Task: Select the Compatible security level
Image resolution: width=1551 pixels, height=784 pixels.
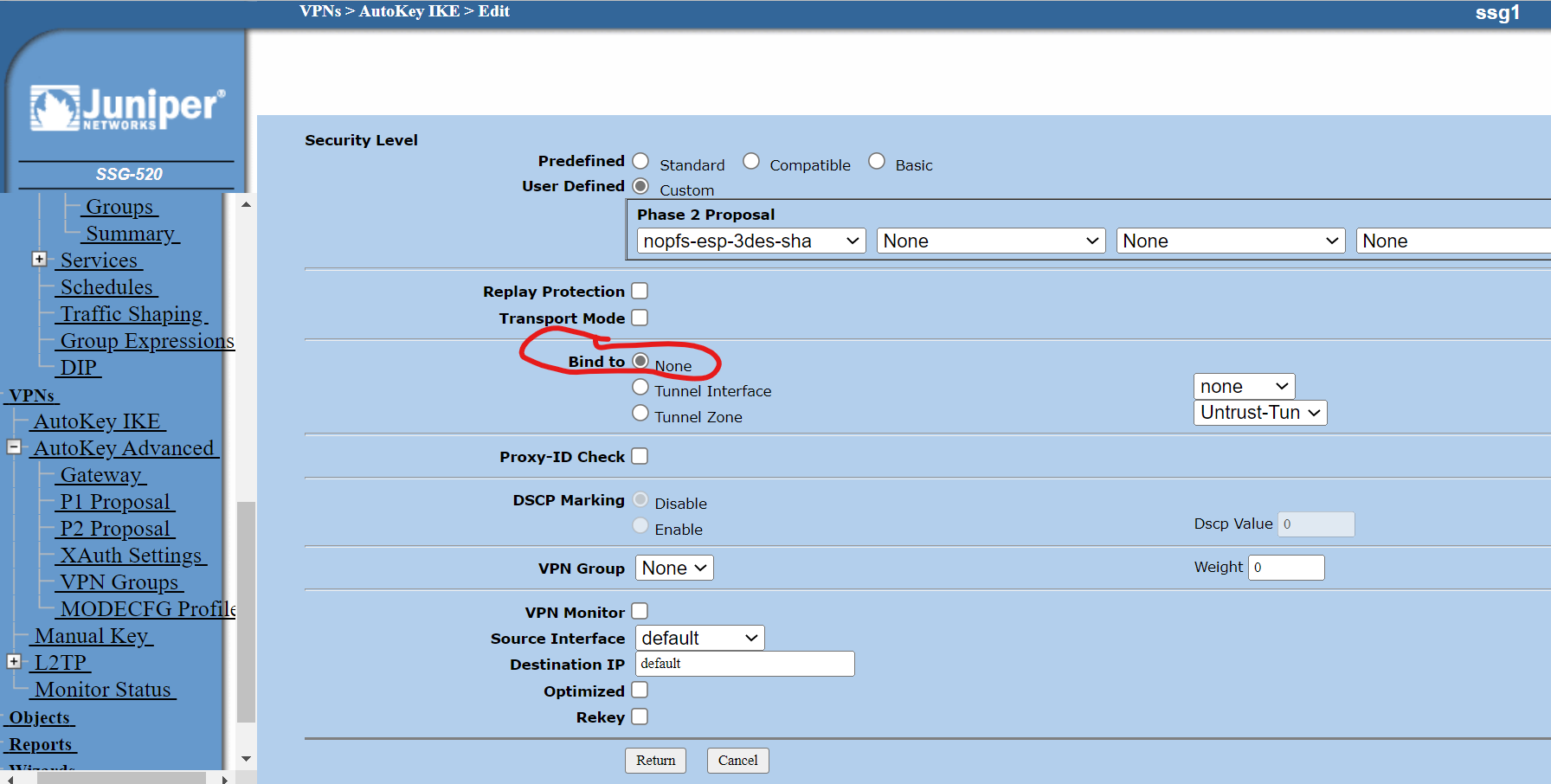Action: [x=751, y=160]
